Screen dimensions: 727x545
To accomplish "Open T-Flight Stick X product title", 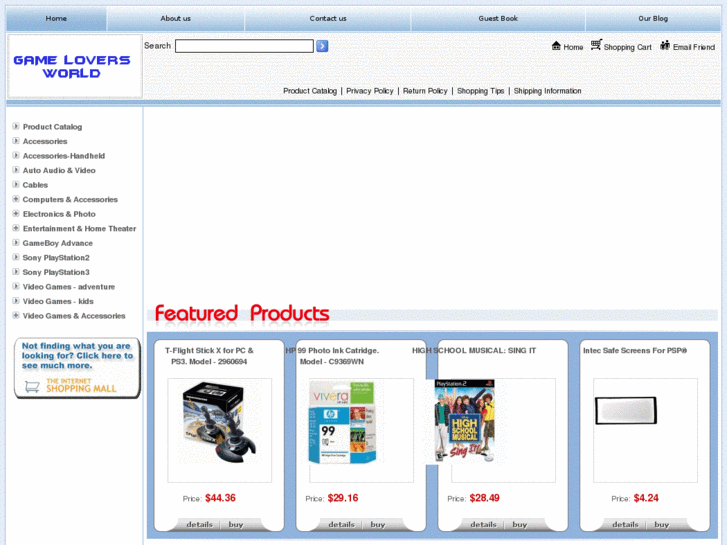I will point(209,356).
